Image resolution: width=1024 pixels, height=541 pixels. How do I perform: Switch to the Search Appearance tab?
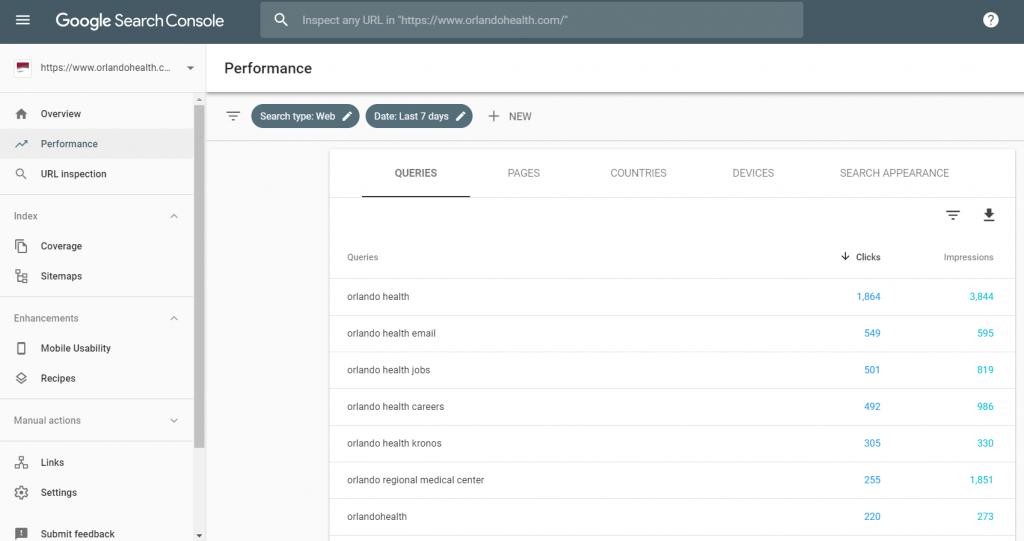(894, 173)
